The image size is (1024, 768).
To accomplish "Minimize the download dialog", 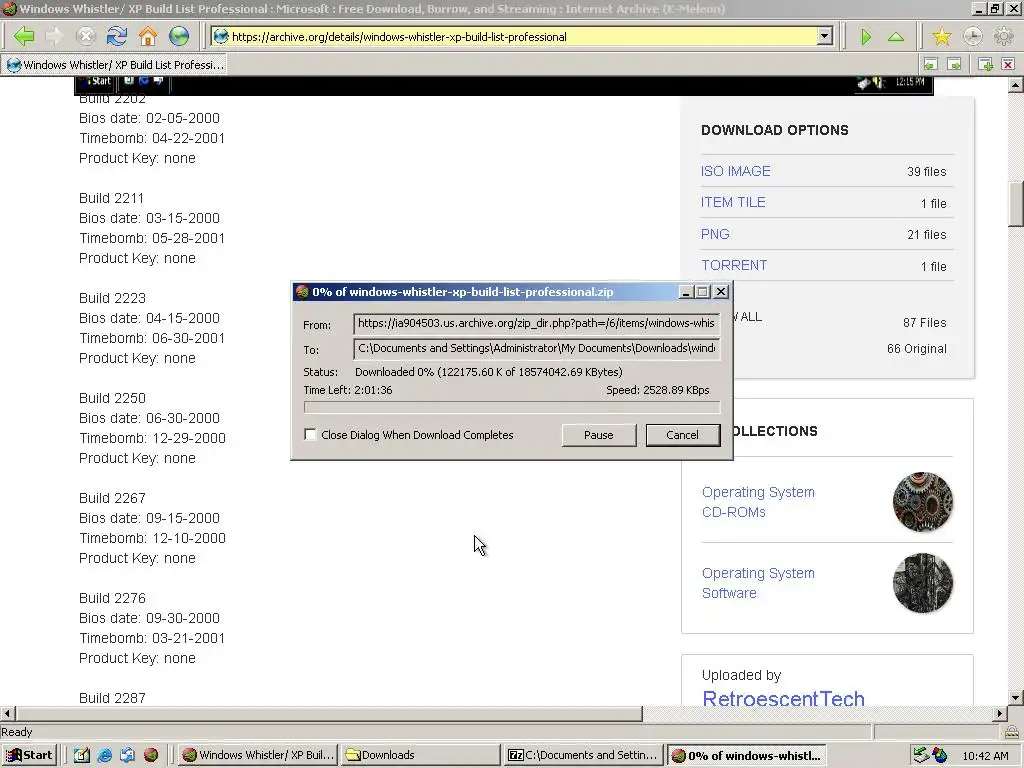I will pyautogui.click(x=685, y=292).
